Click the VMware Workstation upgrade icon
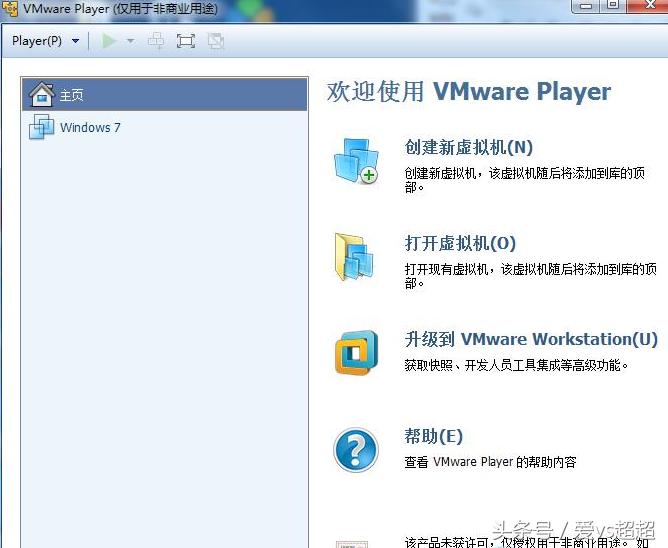 click(357, 353)
